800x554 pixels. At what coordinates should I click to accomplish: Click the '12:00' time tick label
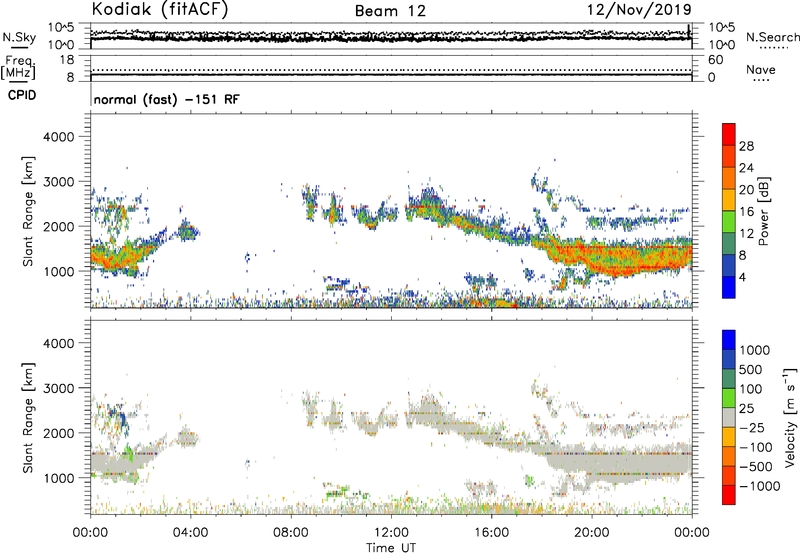(391, 533)
